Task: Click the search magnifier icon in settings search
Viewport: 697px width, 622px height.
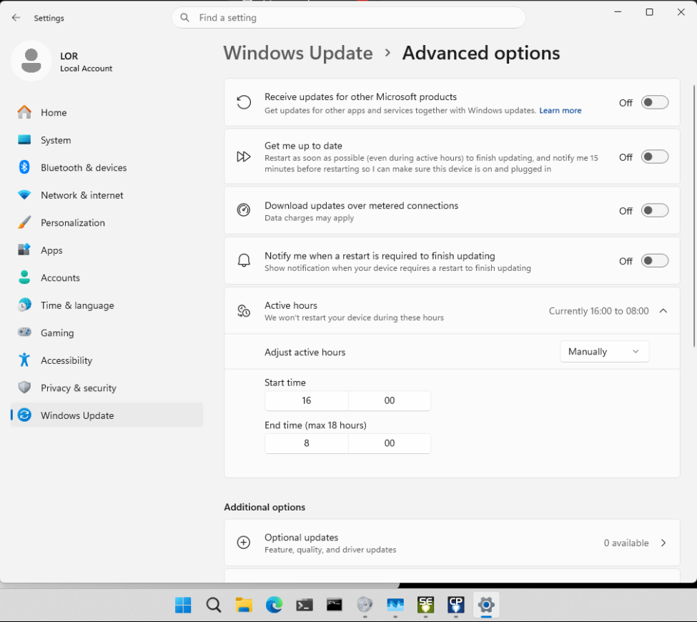Action: [184, 18]
